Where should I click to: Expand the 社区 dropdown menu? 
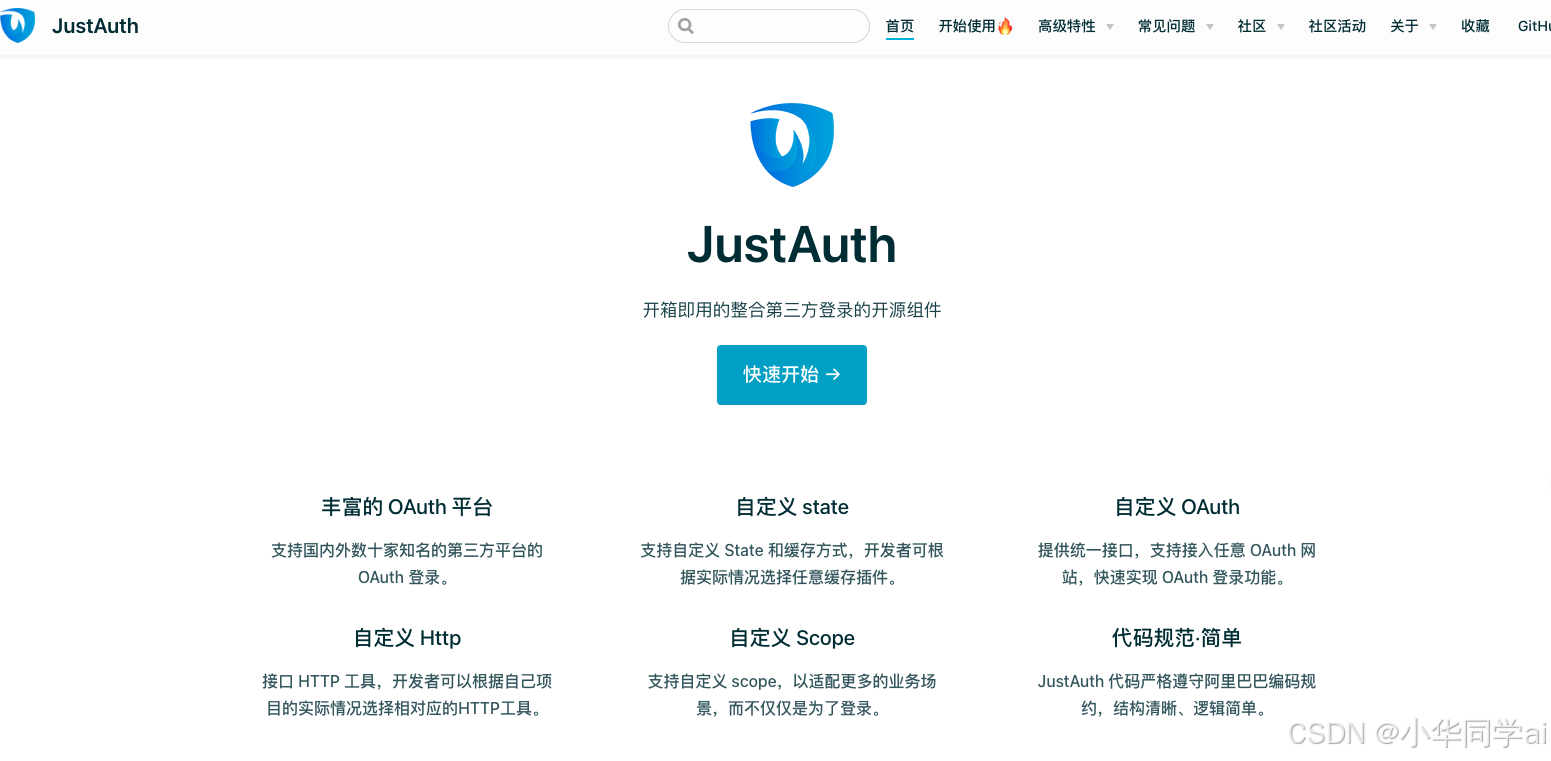(1261, 26)
